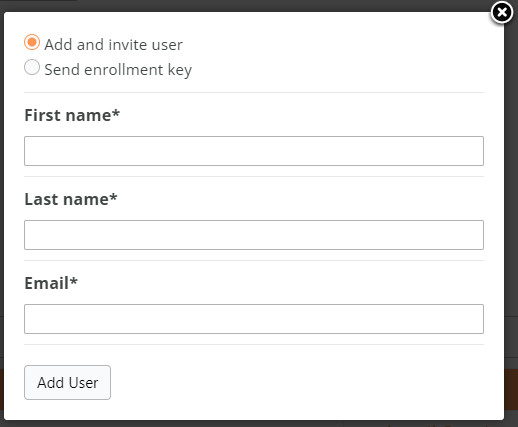Click the "Last name*" field label
Image resolution: width=518 pixels, height=427 pixels.
(71, 199)
